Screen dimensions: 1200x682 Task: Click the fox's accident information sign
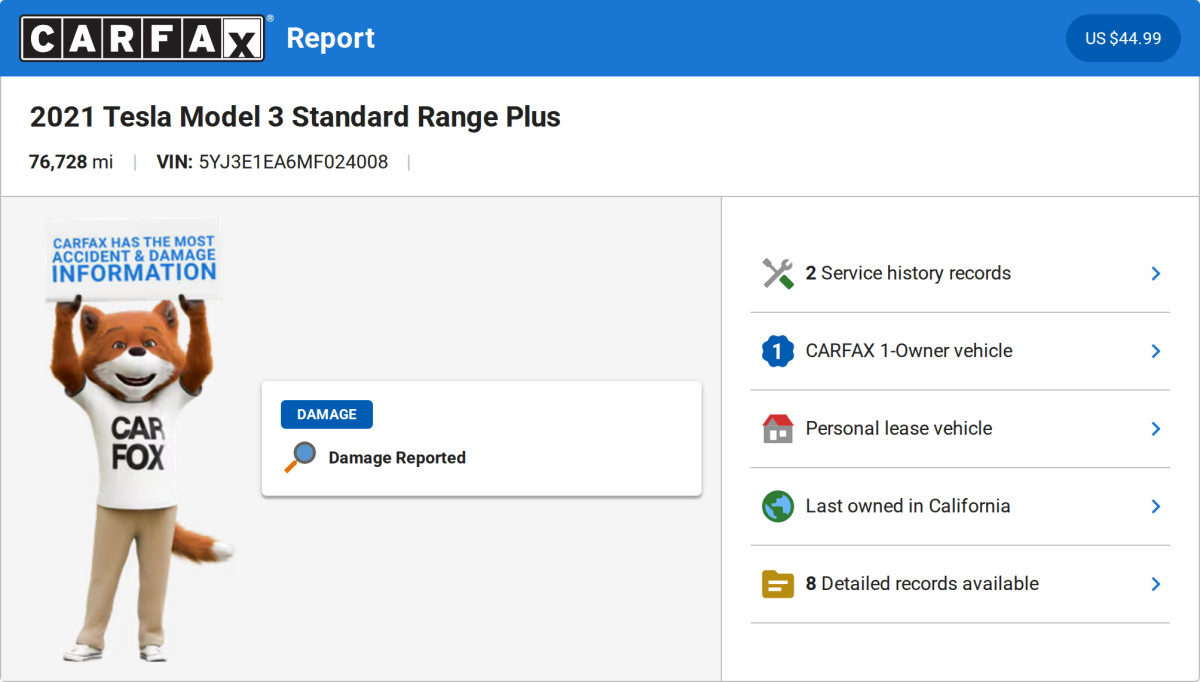point(133,258)
